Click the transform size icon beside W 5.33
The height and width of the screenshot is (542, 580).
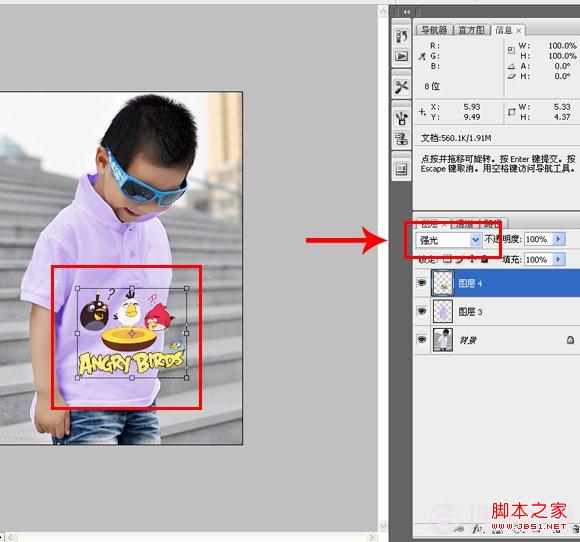(512, 111)
